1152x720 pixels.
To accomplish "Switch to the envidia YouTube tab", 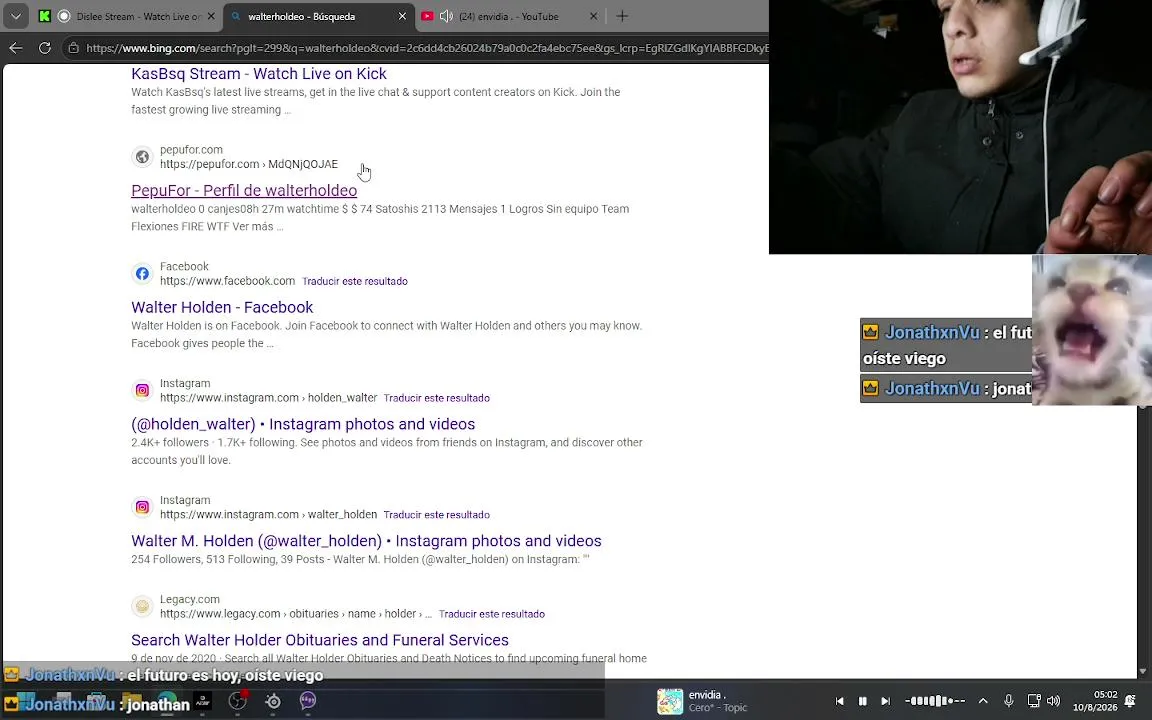I will 511,16.
